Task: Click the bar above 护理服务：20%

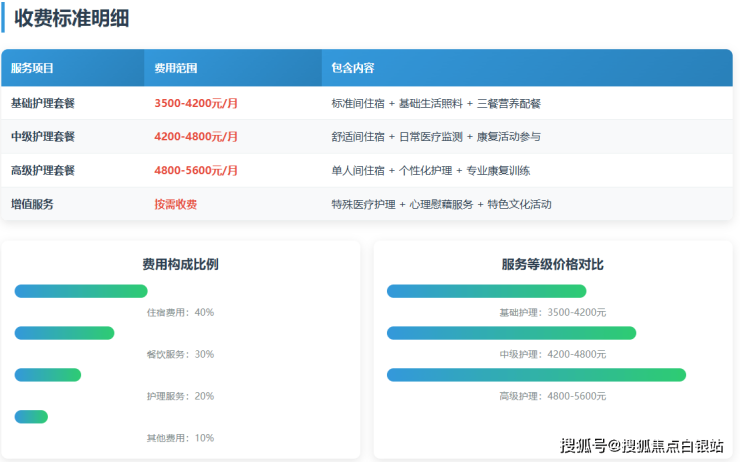Action: click(48, 375)
